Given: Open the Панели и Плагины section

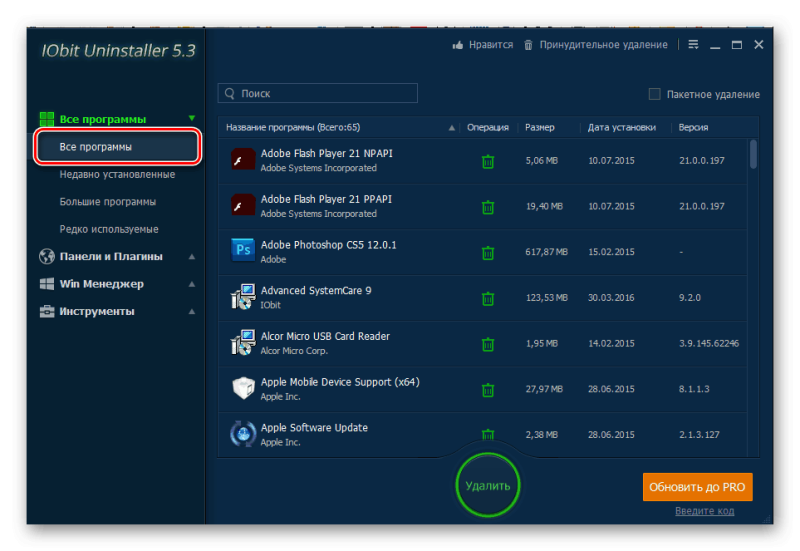Looking at the screenshot, I should tap(111, 256).
